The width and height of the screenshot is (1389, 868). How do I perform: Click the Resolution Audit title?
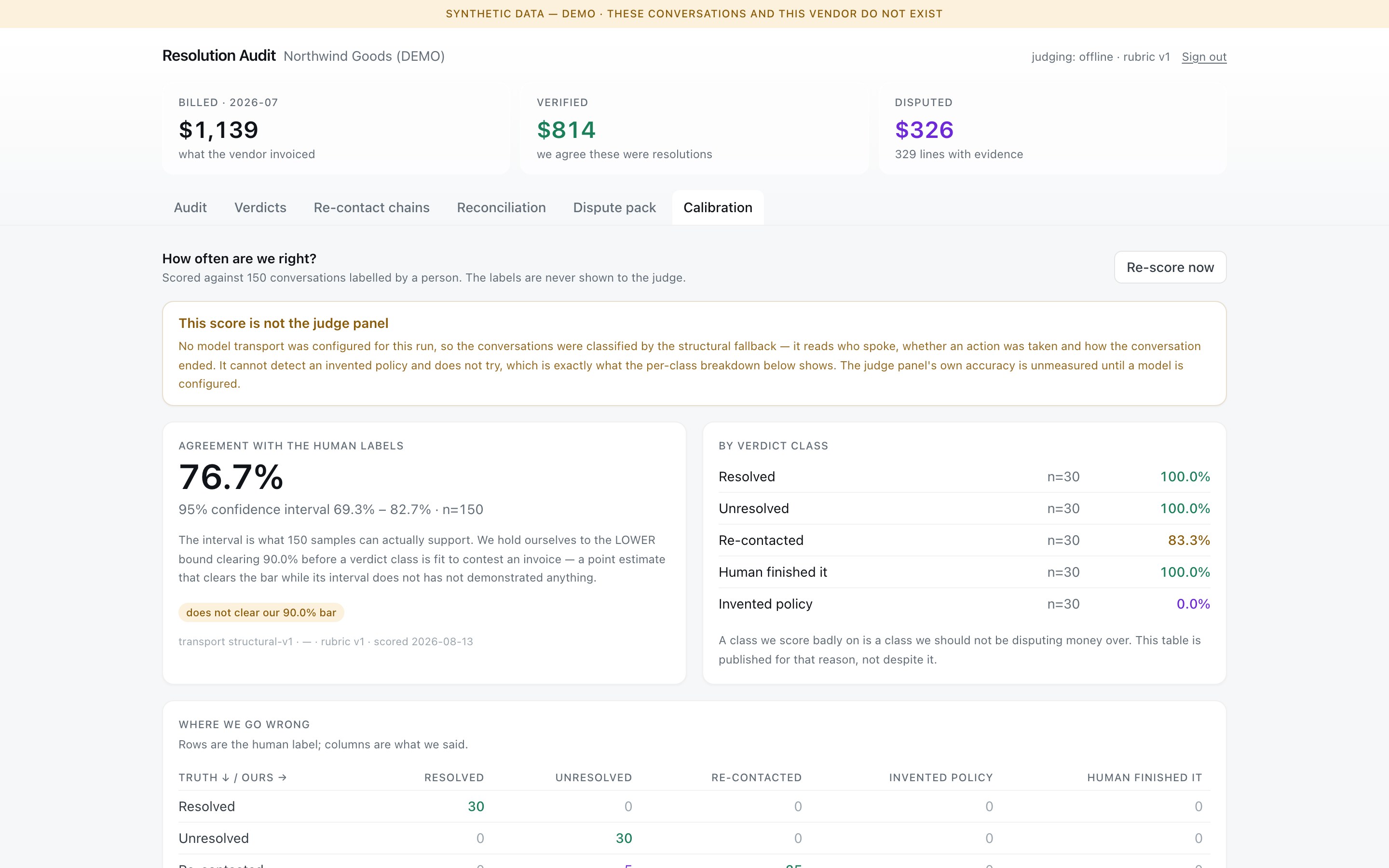(x=218, y=55)
